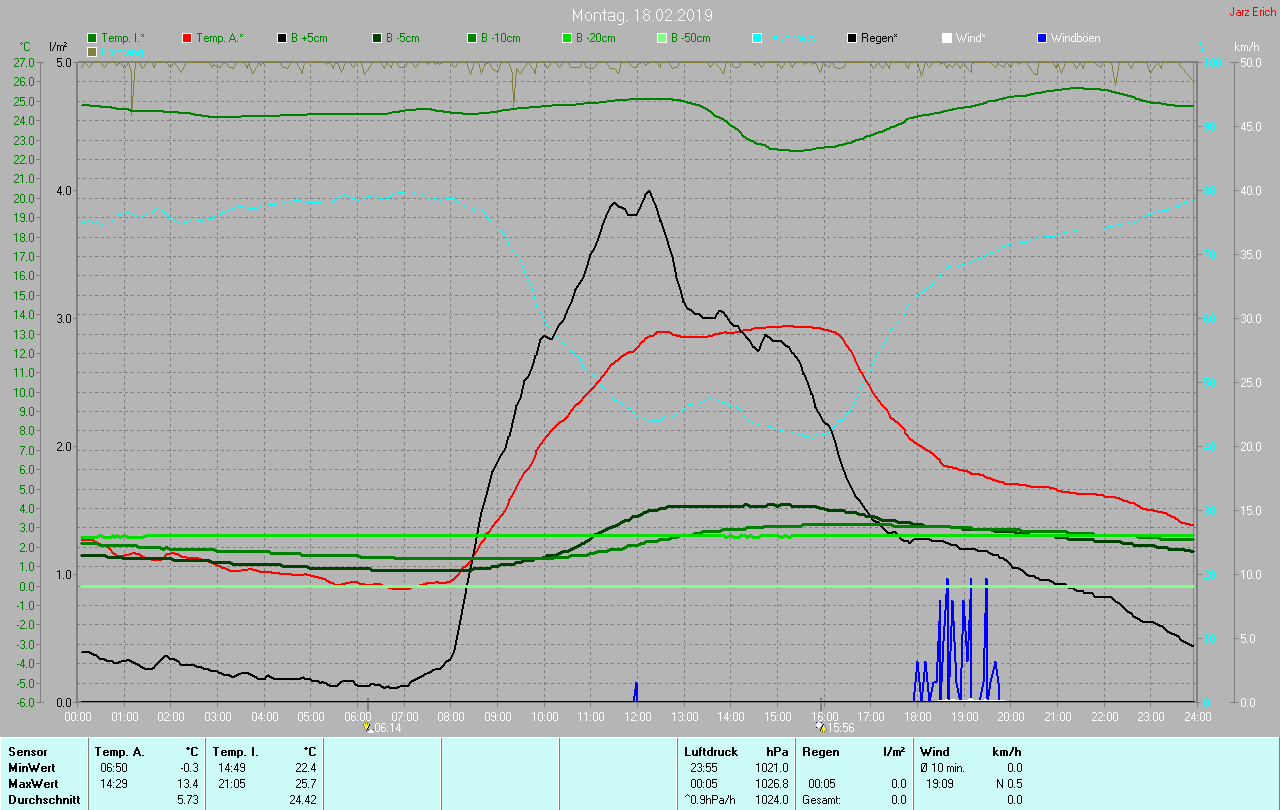
Task: Click the sunset marker icon at 15:56
Action: click(822, 728)
